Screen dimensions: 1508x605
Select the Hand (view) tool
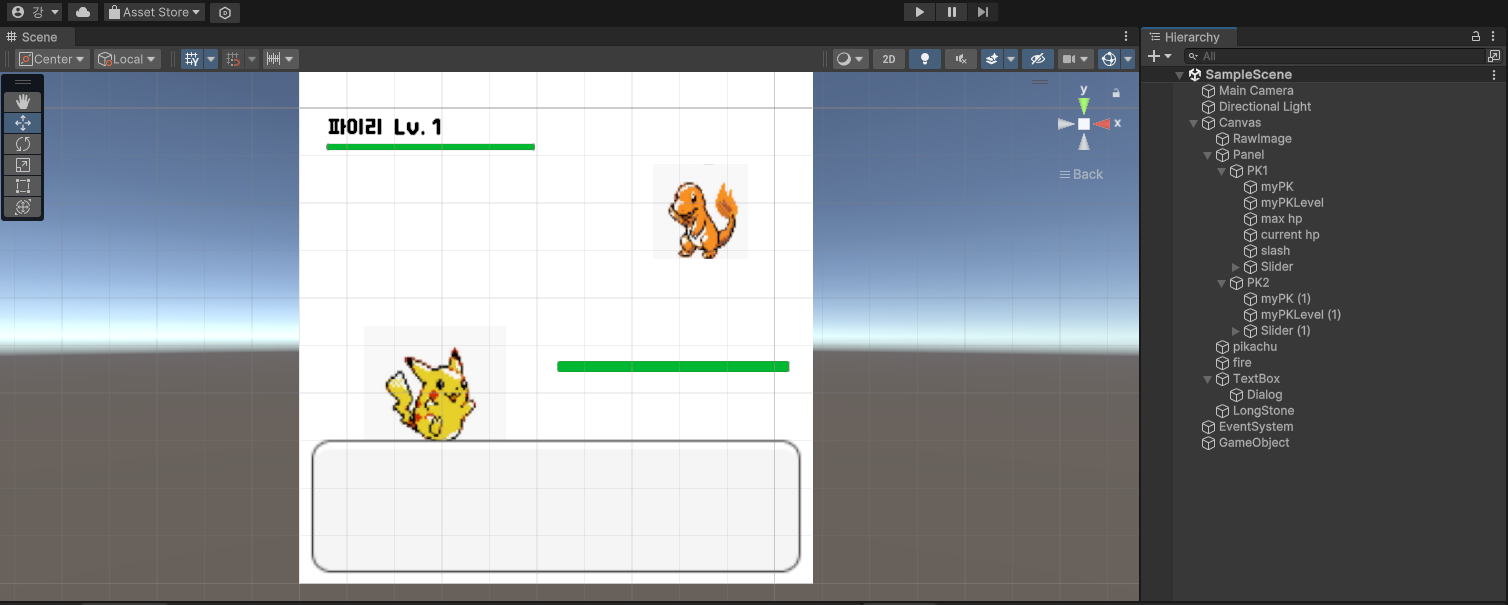point(23,102)
